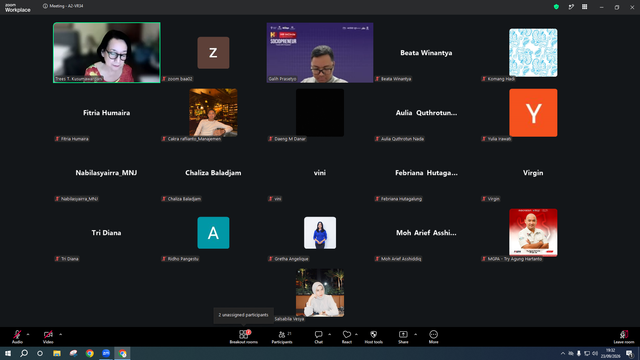640x360 pixels.
Task: Click the 'Meeting - A2-VR34' title text
Action: click(66, 6)
